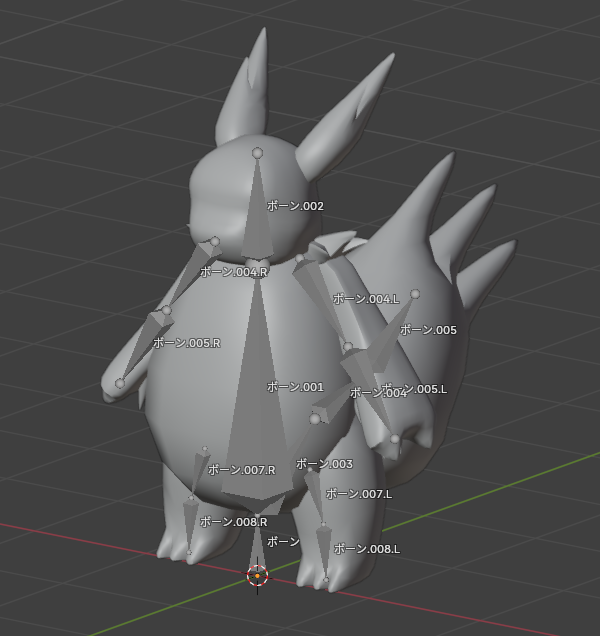Click the ボーン.004 bone label

click(379, 393)
